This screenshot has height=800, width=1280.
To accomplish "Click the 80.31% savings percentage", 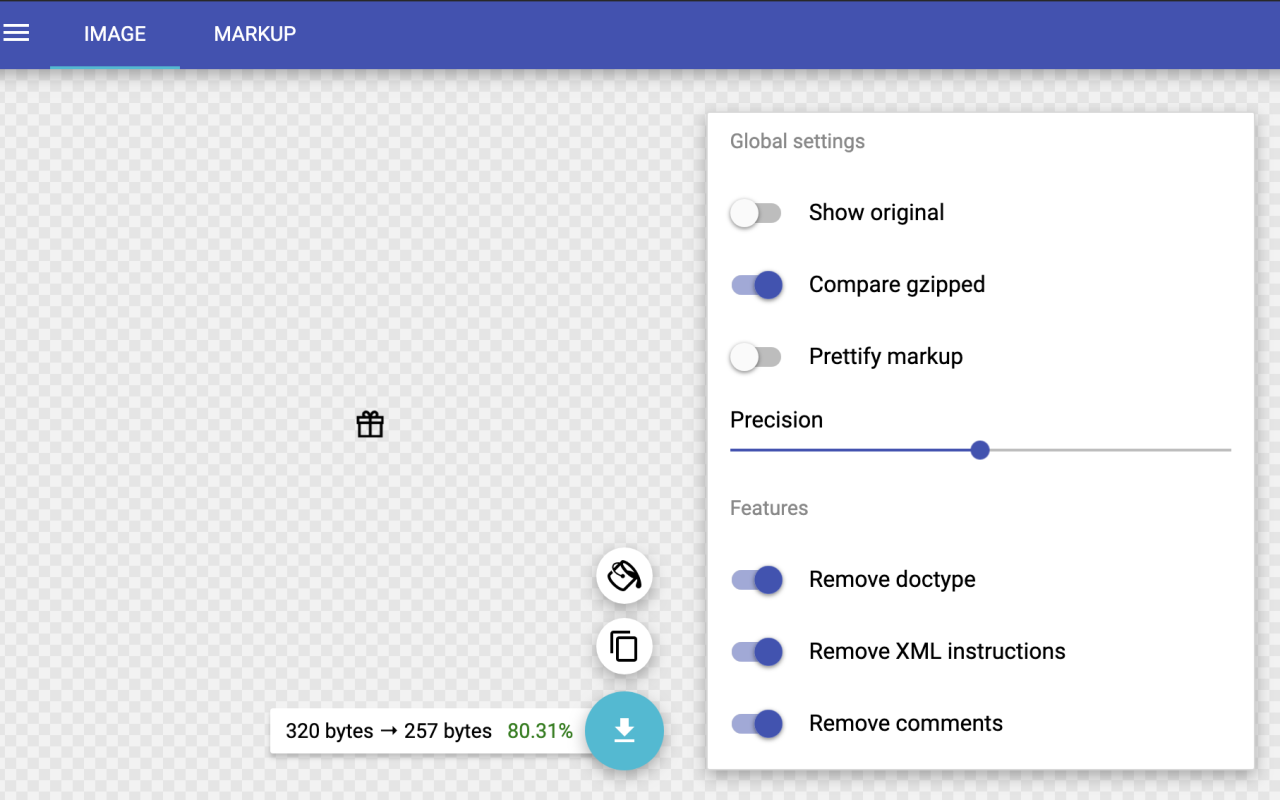I will tap(540, 731).
